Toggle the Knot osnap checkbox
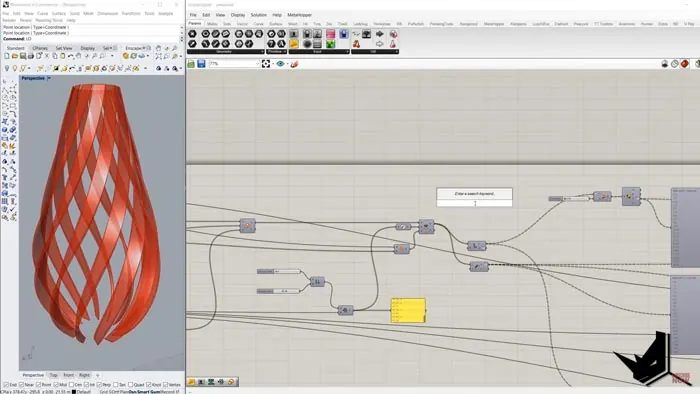 click(149, 385)
